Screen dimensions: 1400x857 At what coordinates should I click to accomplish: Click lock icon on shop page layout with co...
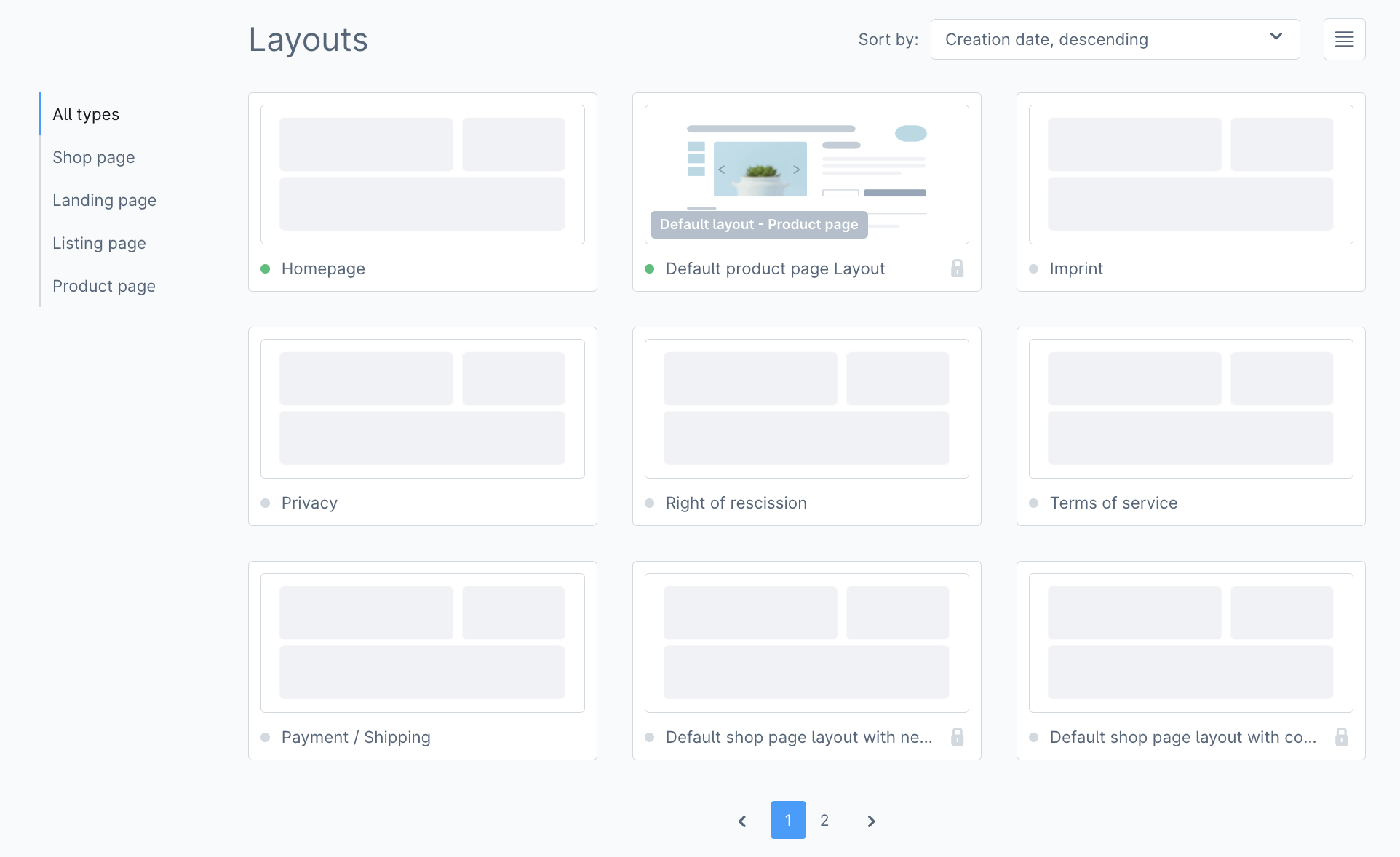pyautogui.click(x=1341, y=737)
